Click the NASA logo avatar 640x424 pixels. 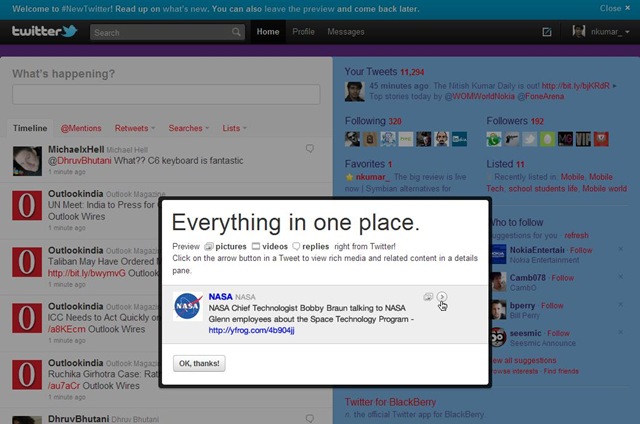(188, 308)
